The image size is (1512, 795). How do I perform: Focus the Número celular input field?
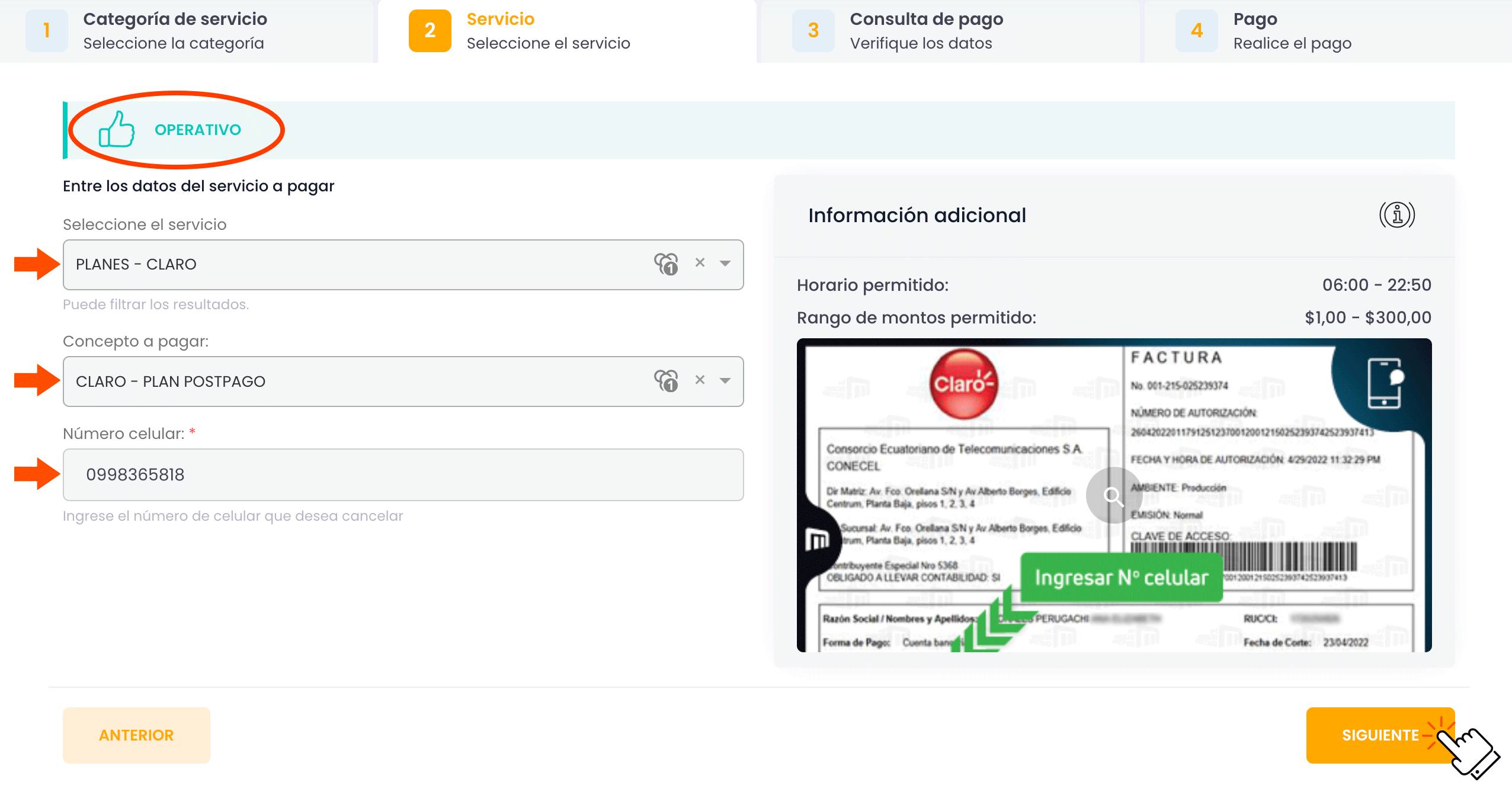pos(403,475)
